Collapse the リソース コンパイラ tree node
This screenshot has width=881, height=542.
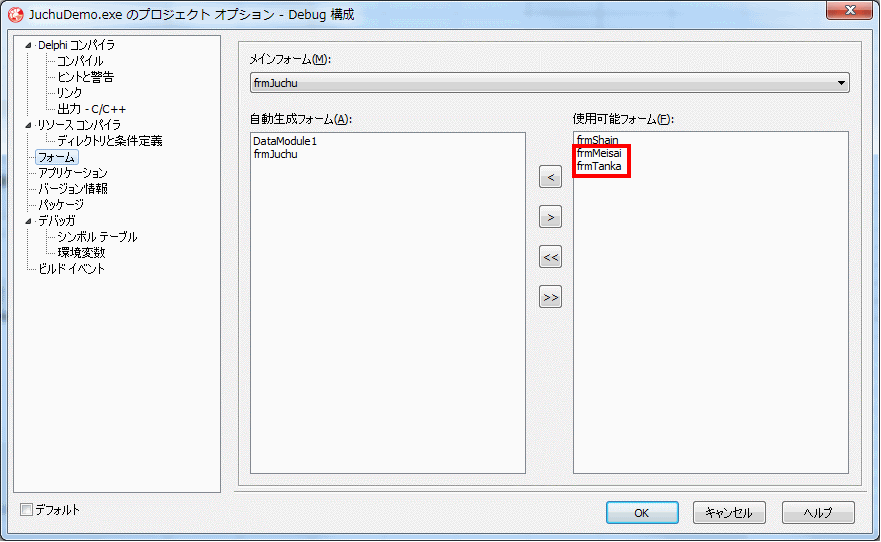(x=28, y=125)
